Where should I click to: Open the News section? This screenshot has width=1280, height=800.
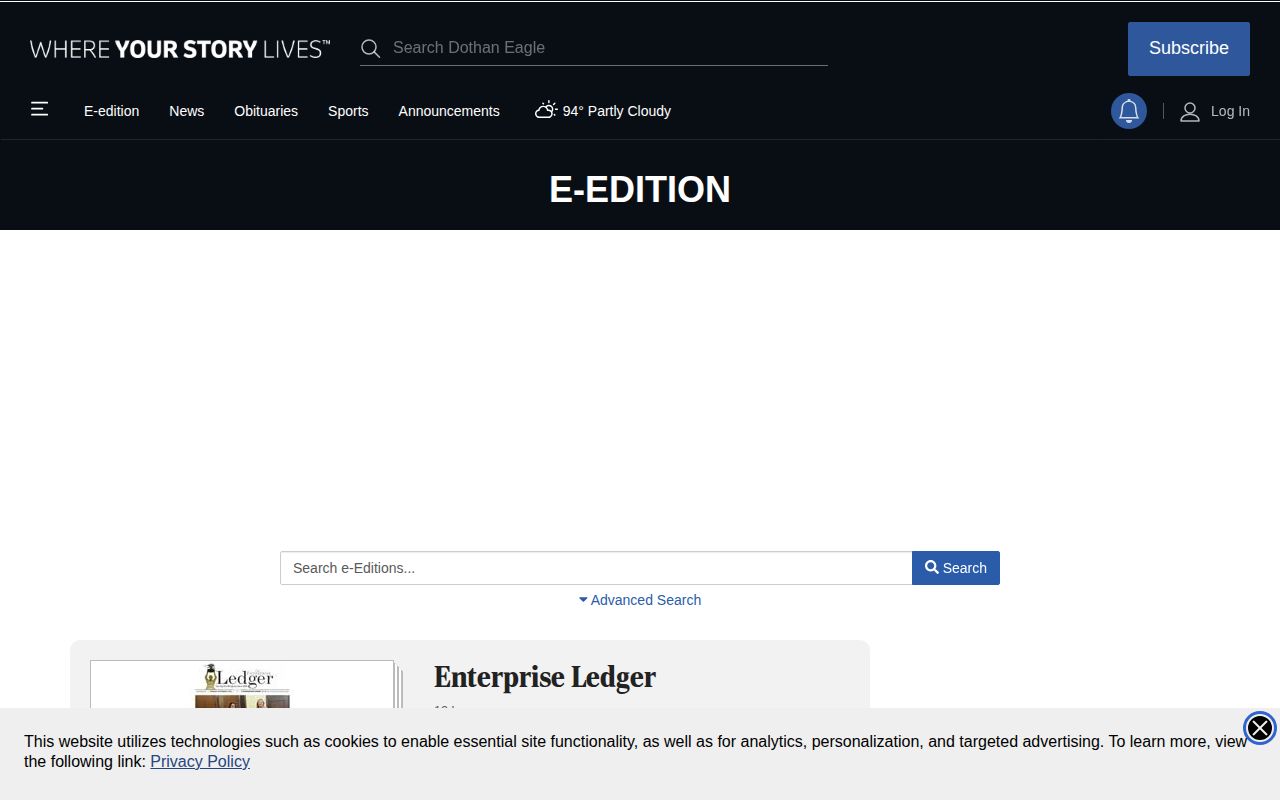coord(187,111)
